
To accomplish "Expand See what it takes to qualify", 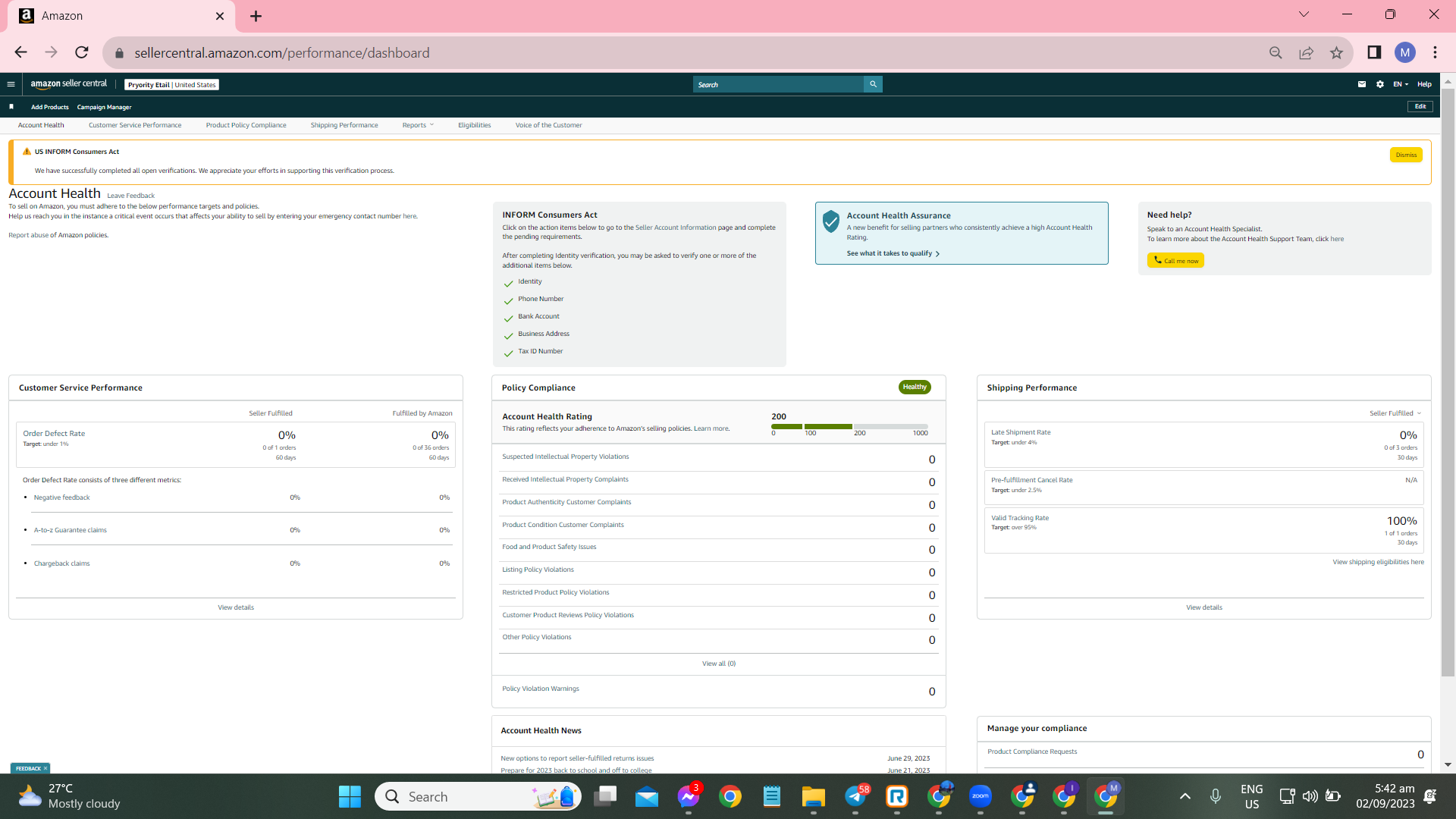I will (893, 253).
